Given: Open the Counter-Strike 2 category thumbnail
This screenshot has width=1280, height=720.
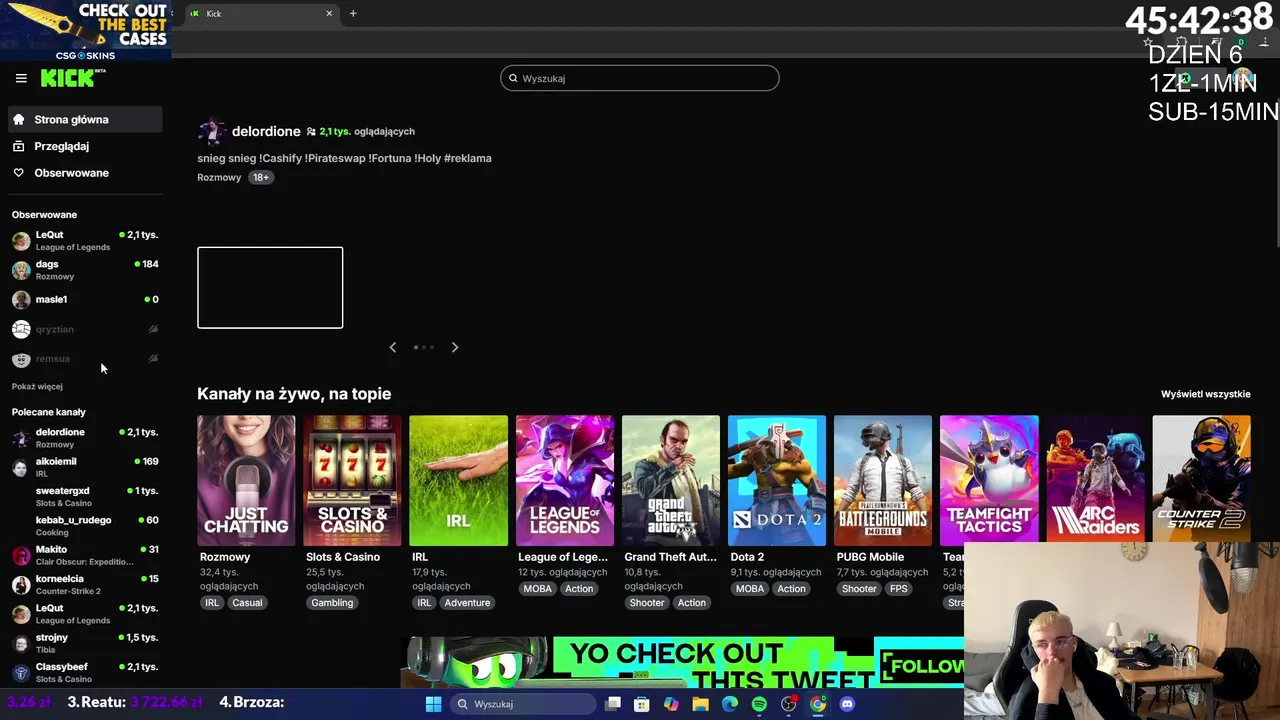Looking at the screenshot, I should [1201, 480].
